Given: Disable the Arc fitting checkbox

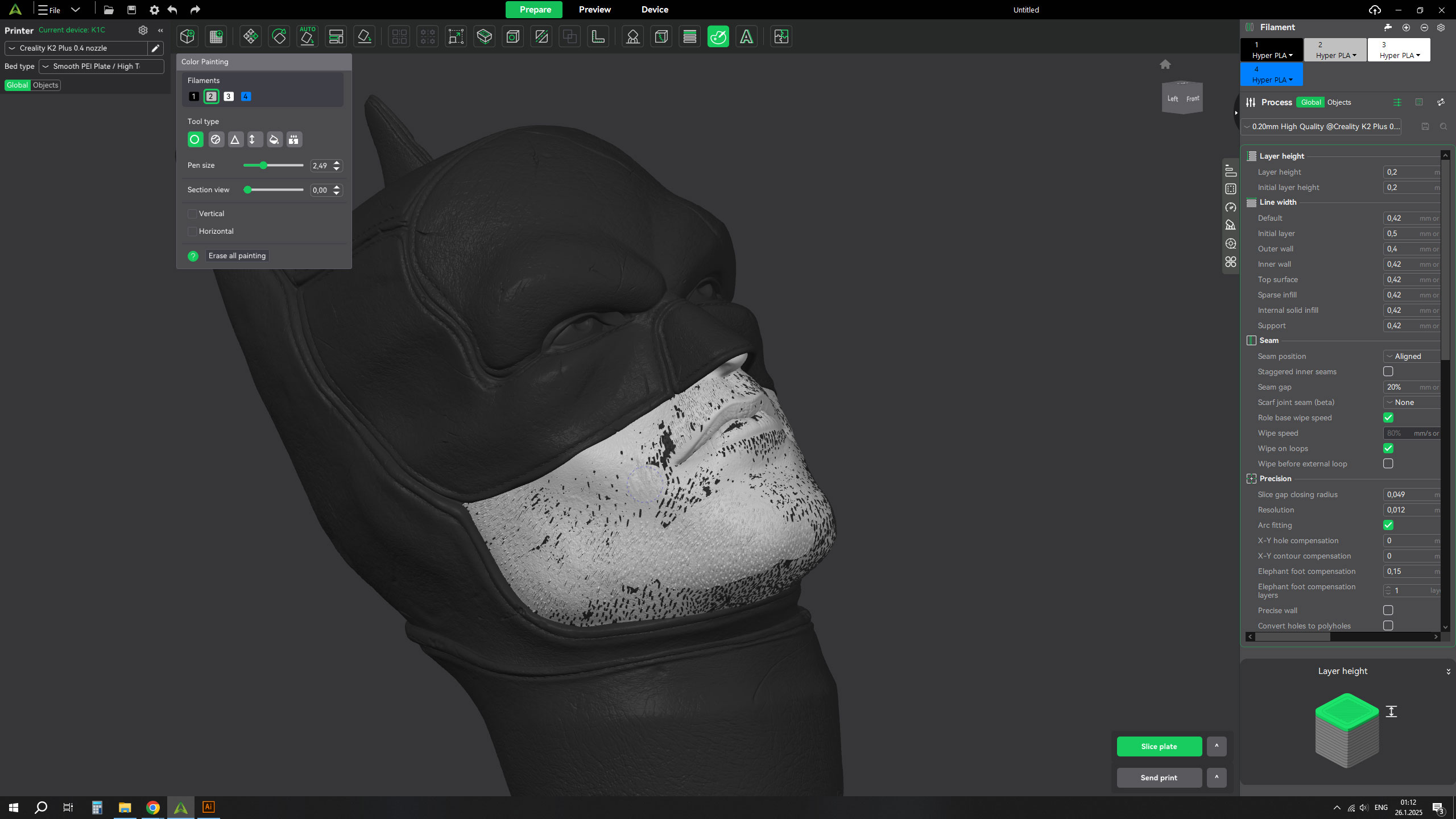Looking at the screenshot, I should (1388, 525).
